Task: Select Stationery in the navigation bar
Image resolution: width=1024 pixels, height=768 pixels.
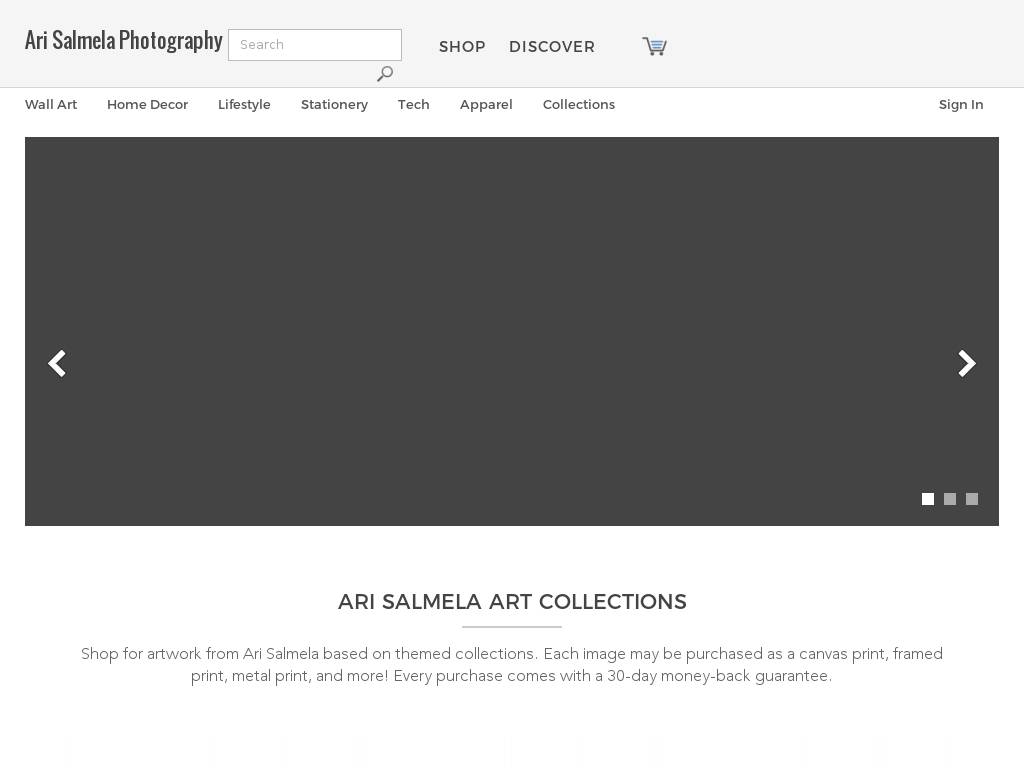Action: click(334, 104)
